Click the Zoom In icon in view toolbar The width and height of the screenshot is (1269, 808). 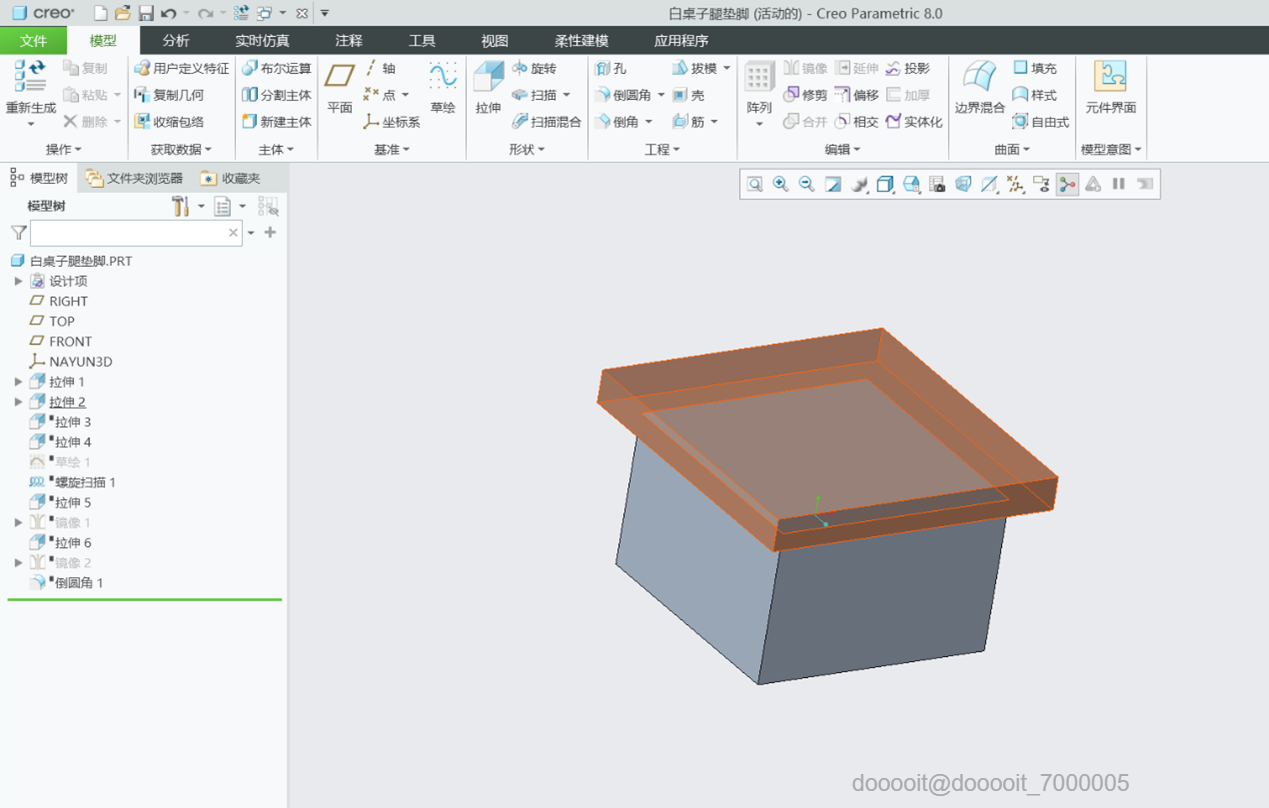[780, 184]
